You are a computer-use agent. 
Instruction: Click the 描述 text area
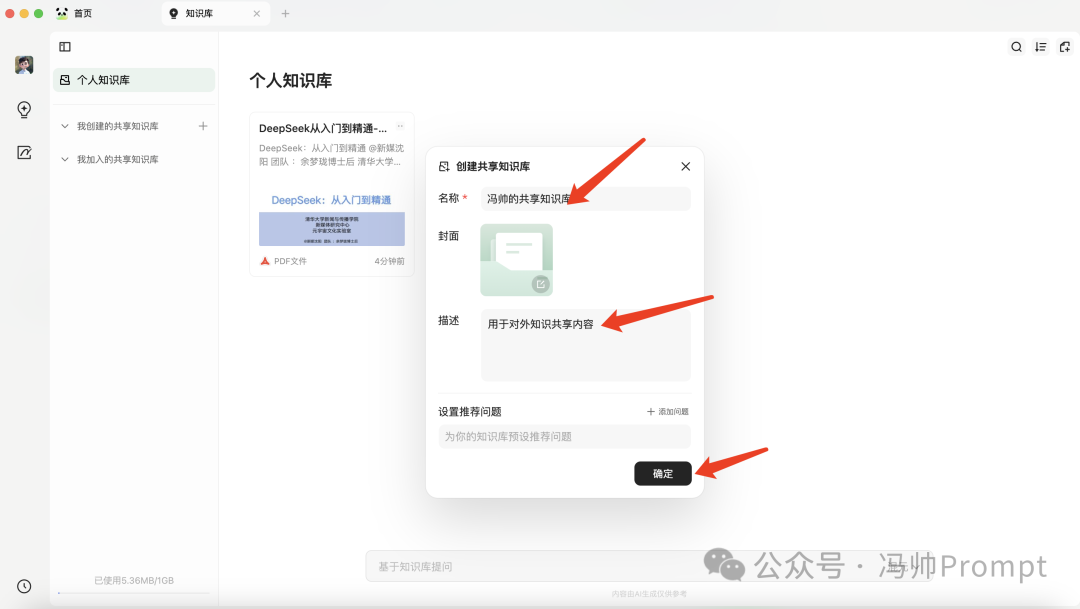pos(585,345)
